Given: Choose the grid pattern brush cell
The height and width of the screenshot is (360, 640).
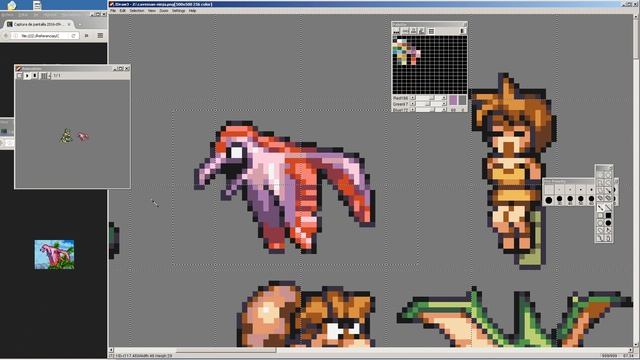Looking at the screenshot, I should pos(549,190).
